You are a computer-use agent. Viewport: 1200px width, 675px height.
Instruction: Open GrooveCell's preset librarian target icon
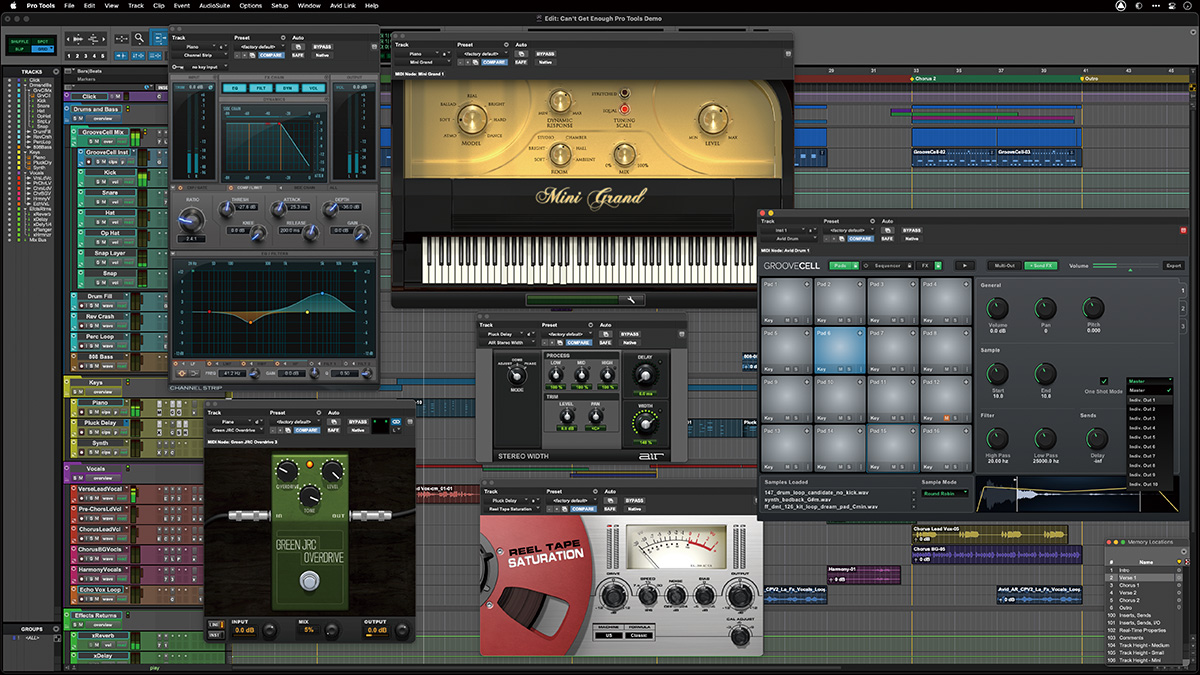(x=873, y=221)
